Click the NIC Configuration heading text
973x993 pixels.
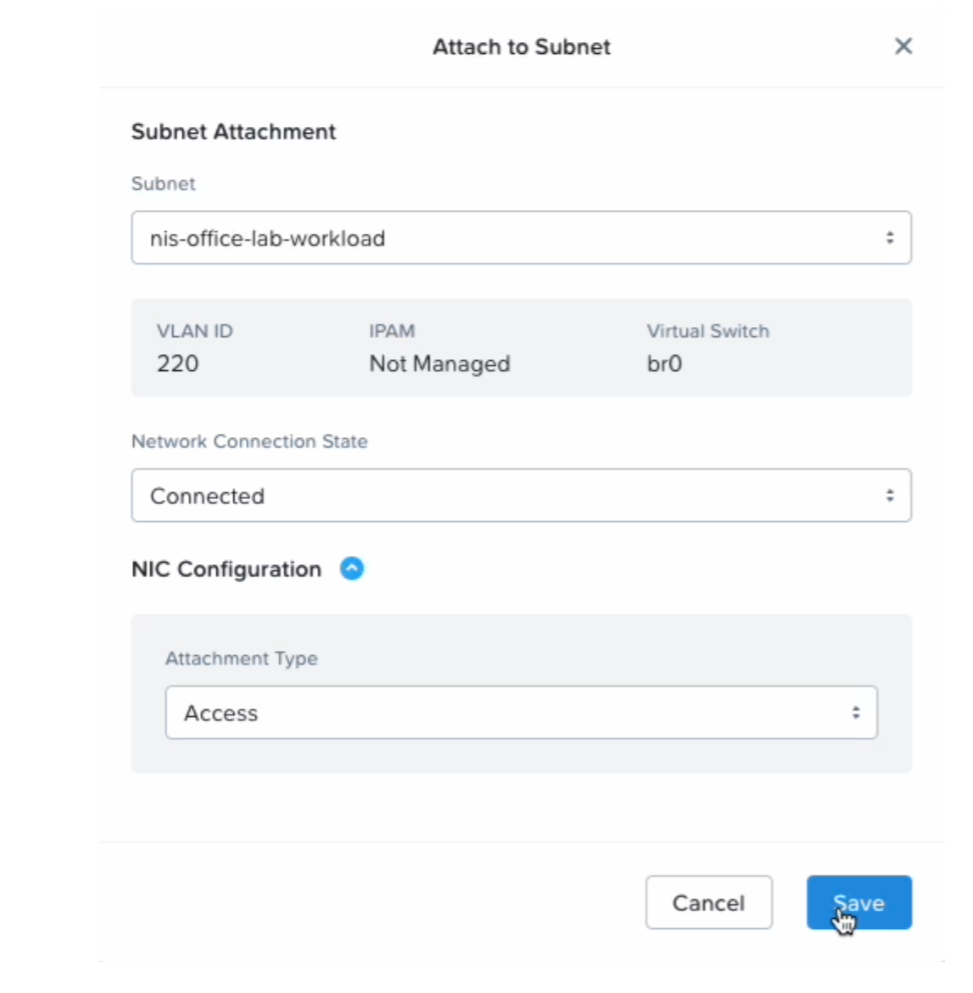click(x=226, y=569)
